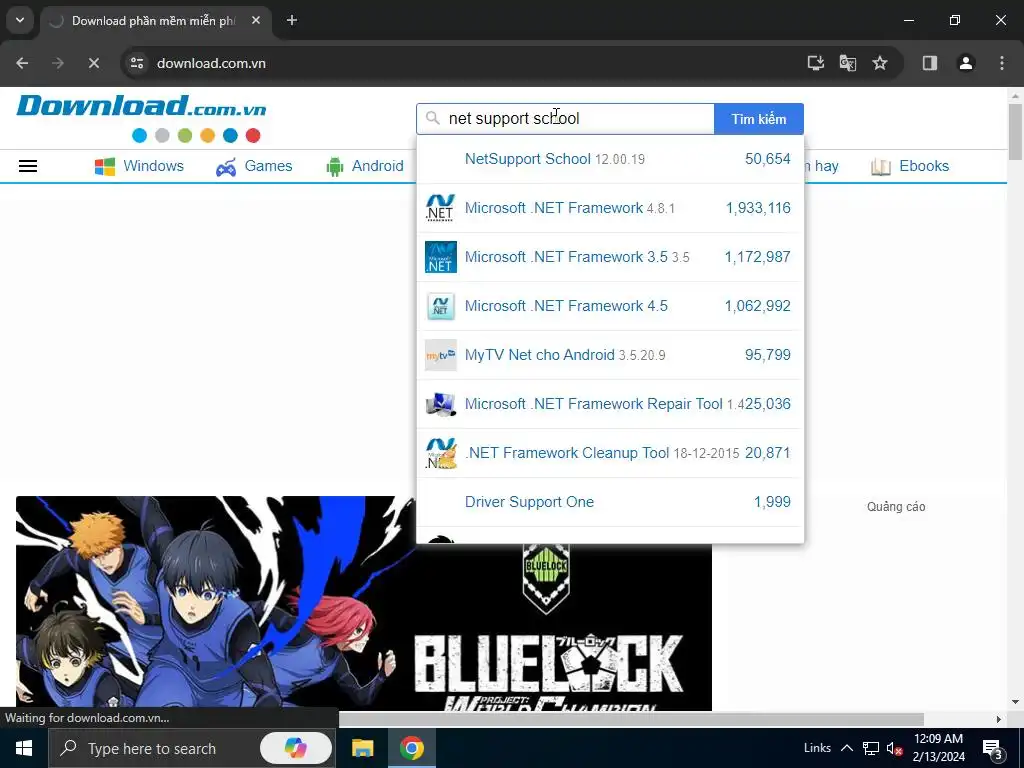Open the site information icon in address bar
The image size is (1024, 768).
[x=137, y=63]
